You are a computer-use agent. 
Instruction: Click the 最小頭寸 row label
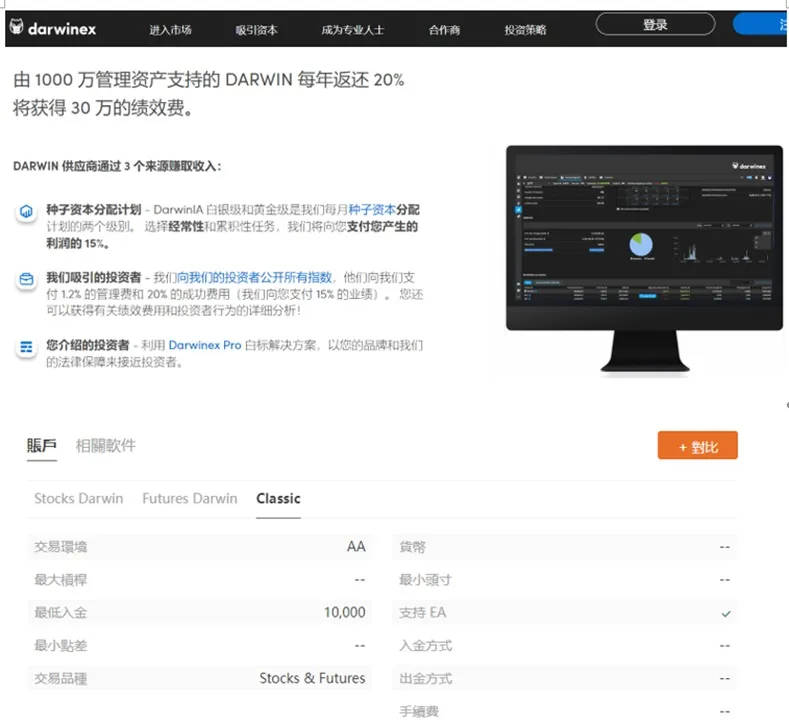pyautogui.click(x=425, y=580)
